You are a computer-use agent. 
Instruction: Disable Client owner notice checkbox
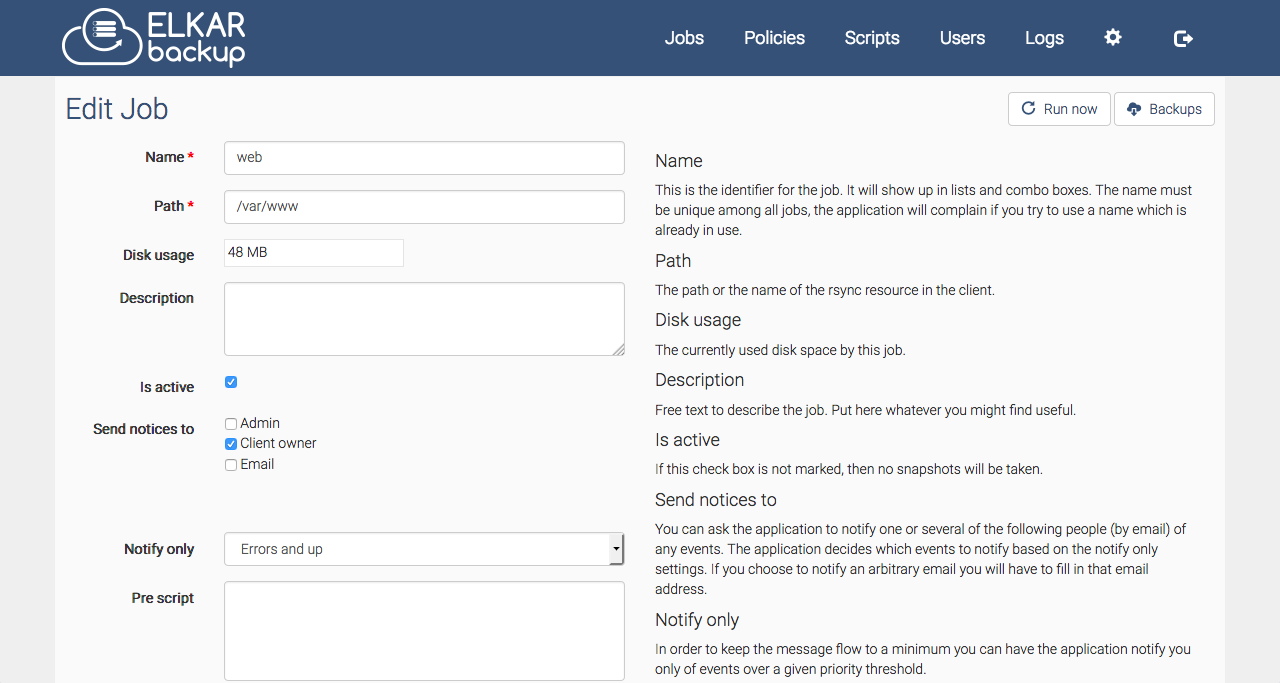231,444
